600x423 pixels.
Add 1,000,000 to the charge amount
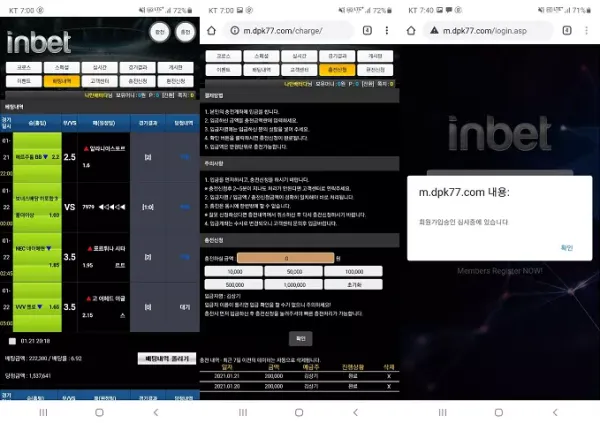[x=293, y=284]
